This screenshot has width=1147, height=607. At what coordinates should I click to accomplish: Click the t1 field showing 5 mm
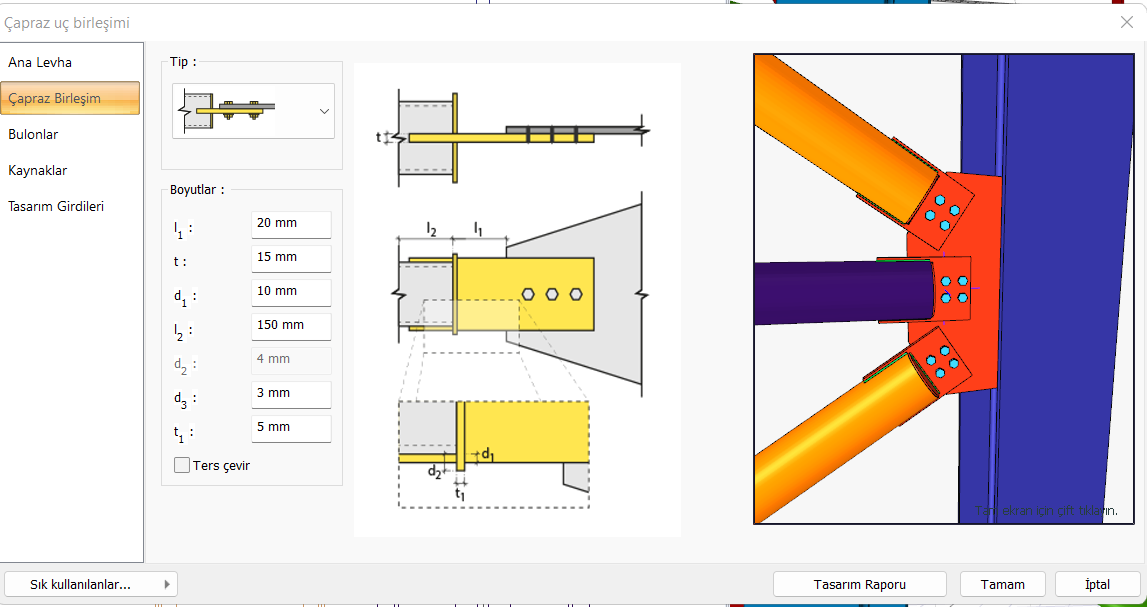click(290, 428)
